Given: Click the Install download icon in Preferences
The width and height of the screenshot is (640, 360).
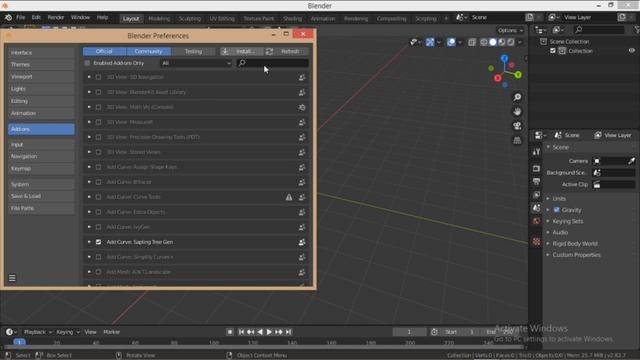Looking at the screenshot, I should pyautogui.click(x=225, y=51).
